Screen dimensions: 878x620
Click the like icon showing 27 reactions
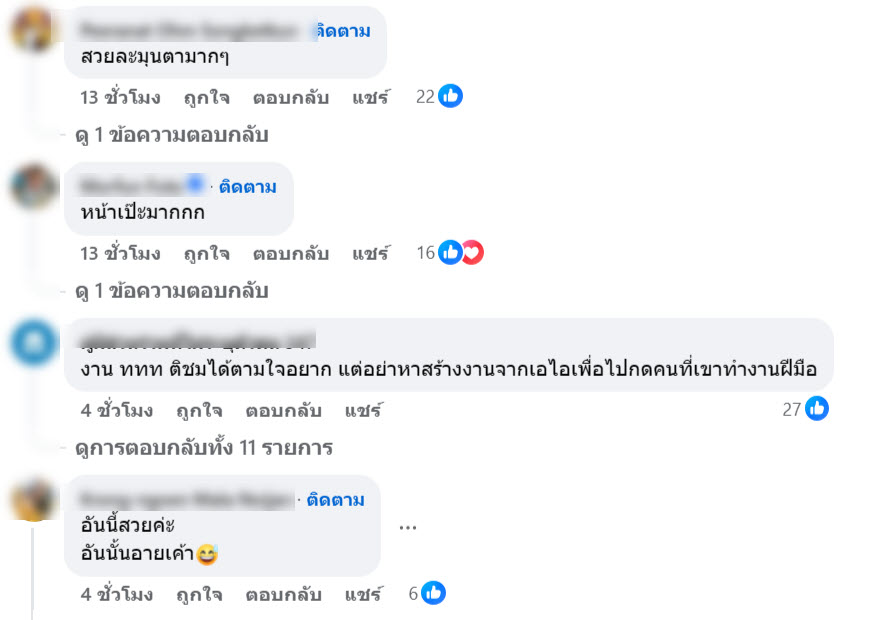(x=817, y=408)
